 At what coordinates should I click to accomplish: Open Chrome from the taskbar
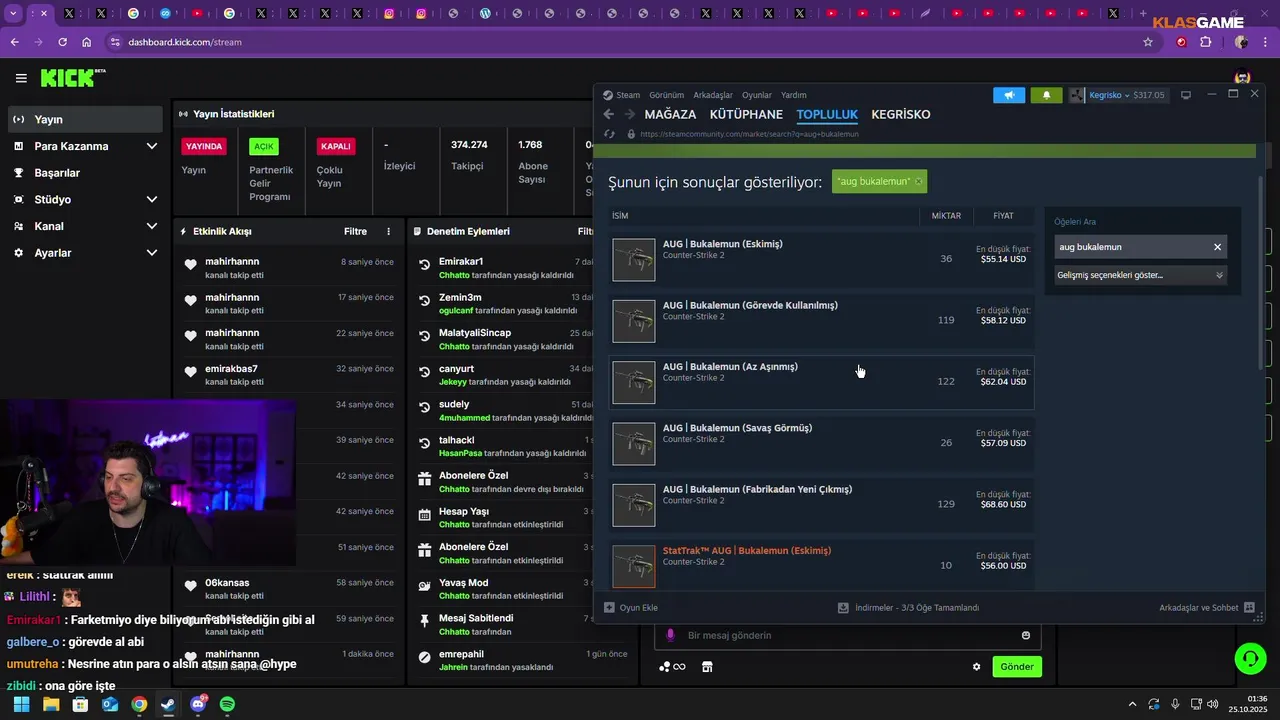(x=139, y=704)
